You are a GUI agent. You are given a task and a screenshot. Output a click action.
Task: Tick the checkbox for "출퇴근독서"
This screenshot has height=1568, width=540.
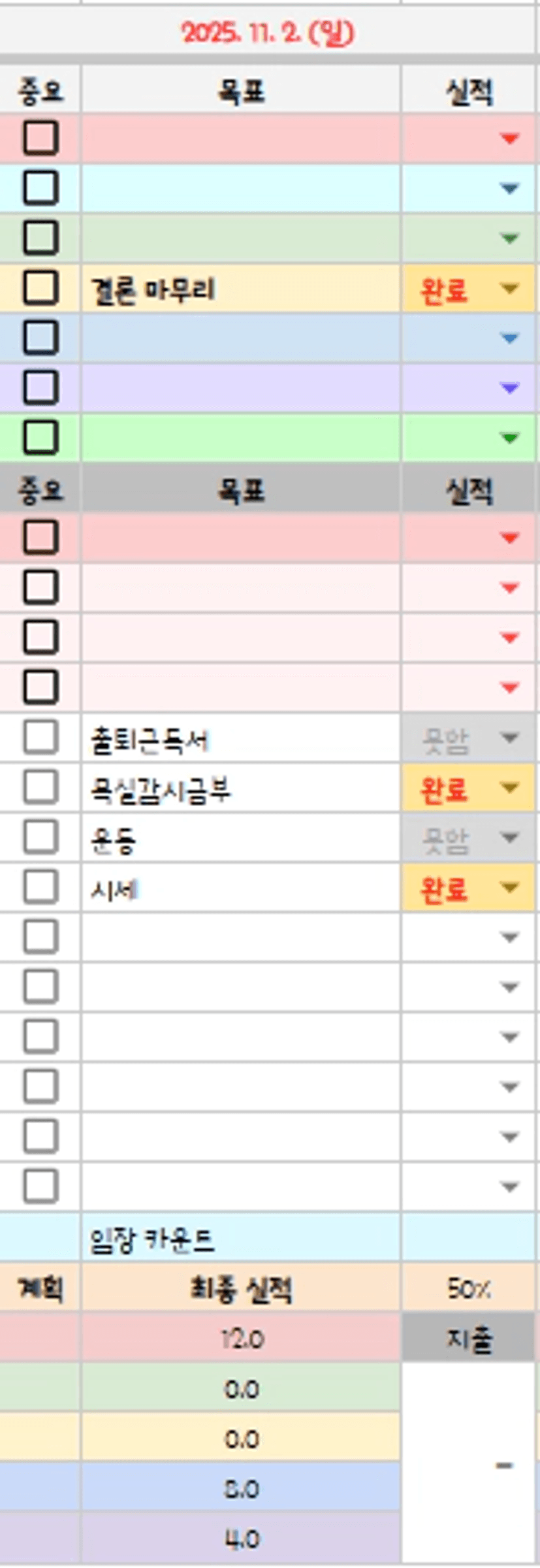click(x=40, y=738)
